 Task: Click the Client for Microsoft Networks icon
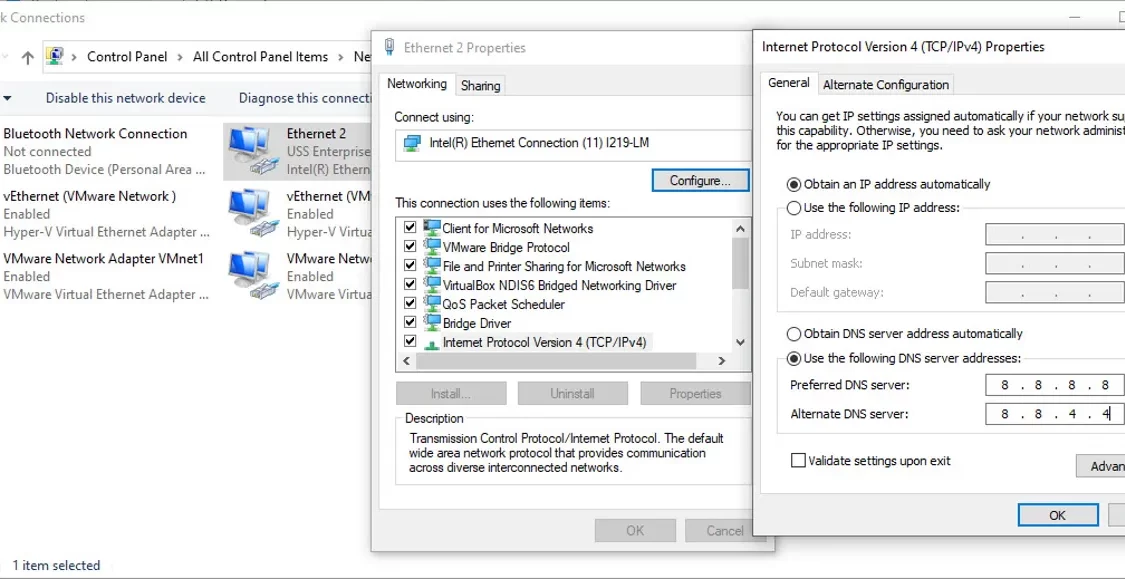pyautogui.click(x=432, y=228)
